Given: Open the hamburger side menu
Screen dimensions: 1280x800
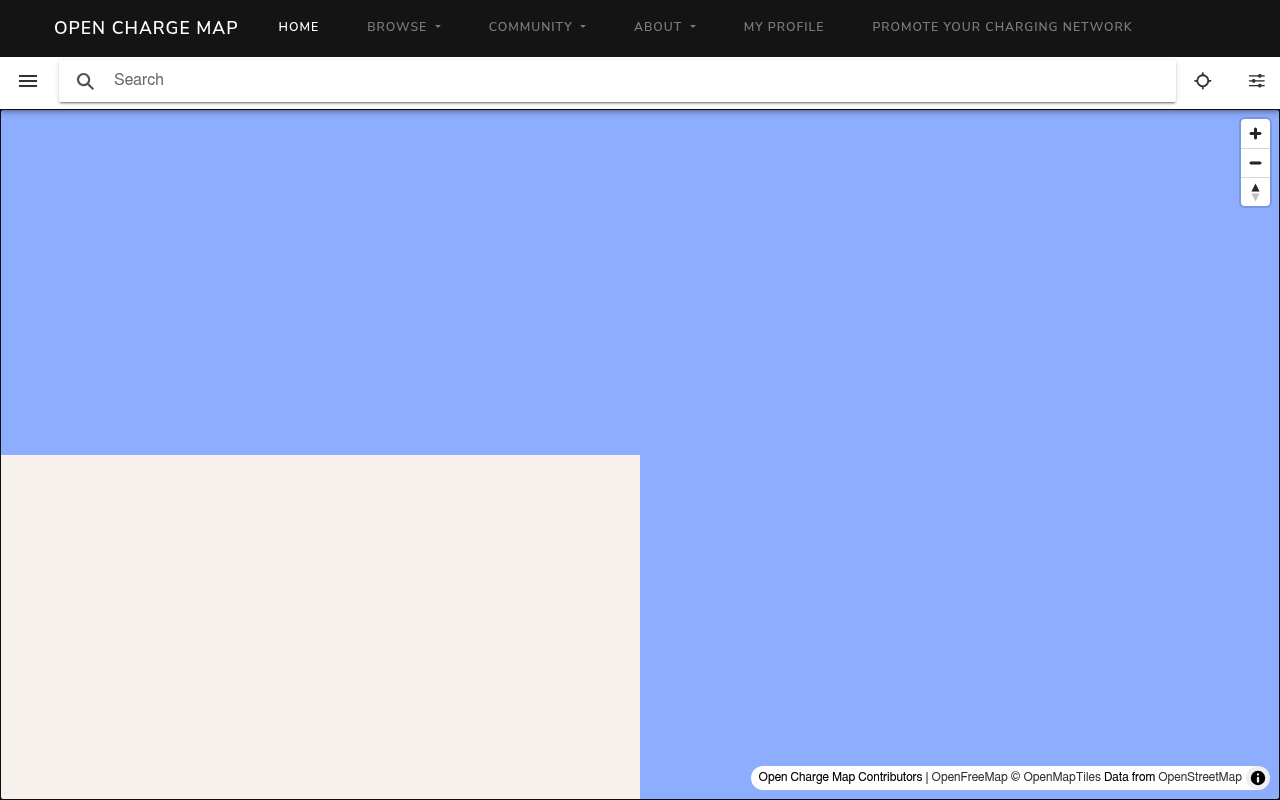Looking at the screenshot, I should (x=28, y=81).
